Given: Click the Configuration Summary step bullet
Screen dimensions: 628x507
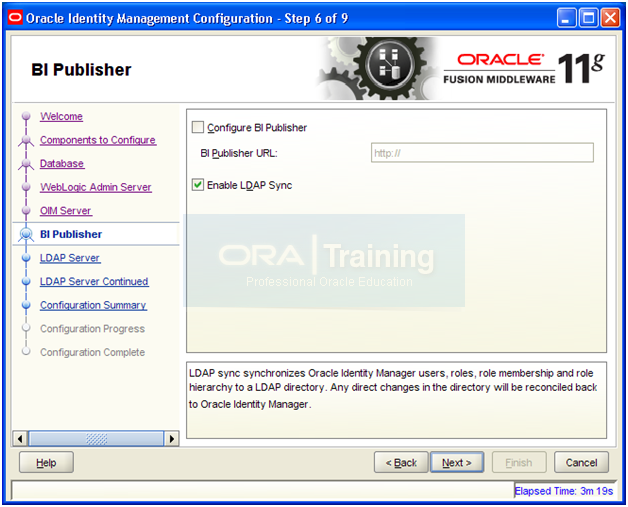Looking at the screenshot, I should click(26, 305).
